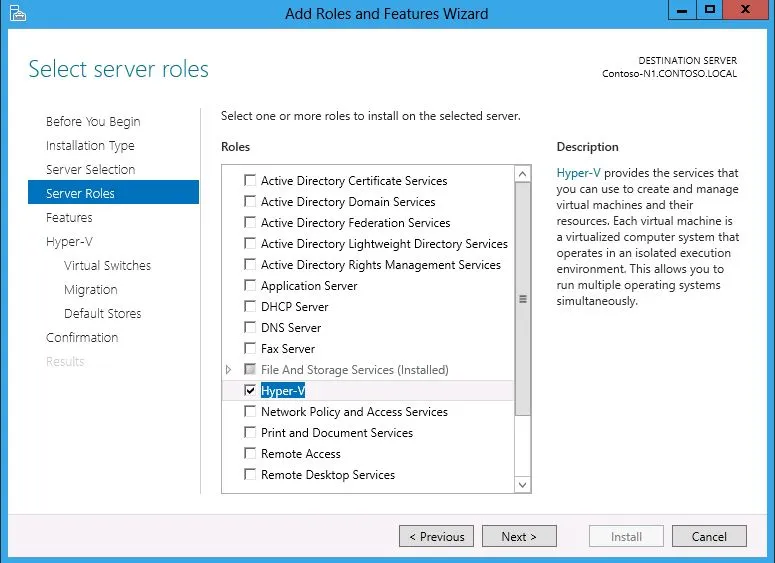This screenshot has height=563, width=775.
Task: Go to Hyper-V step in sidebar
Action: pos(69,242)
